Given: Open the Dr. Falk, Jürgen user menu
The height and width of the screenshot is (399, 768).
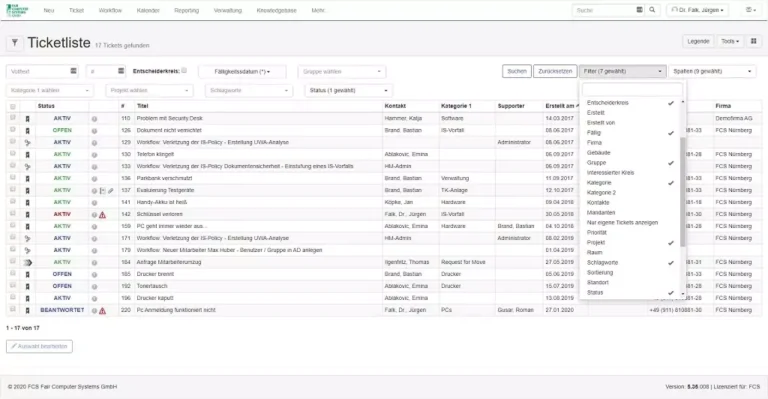Looking at the screenshot, I should [697, 10].
